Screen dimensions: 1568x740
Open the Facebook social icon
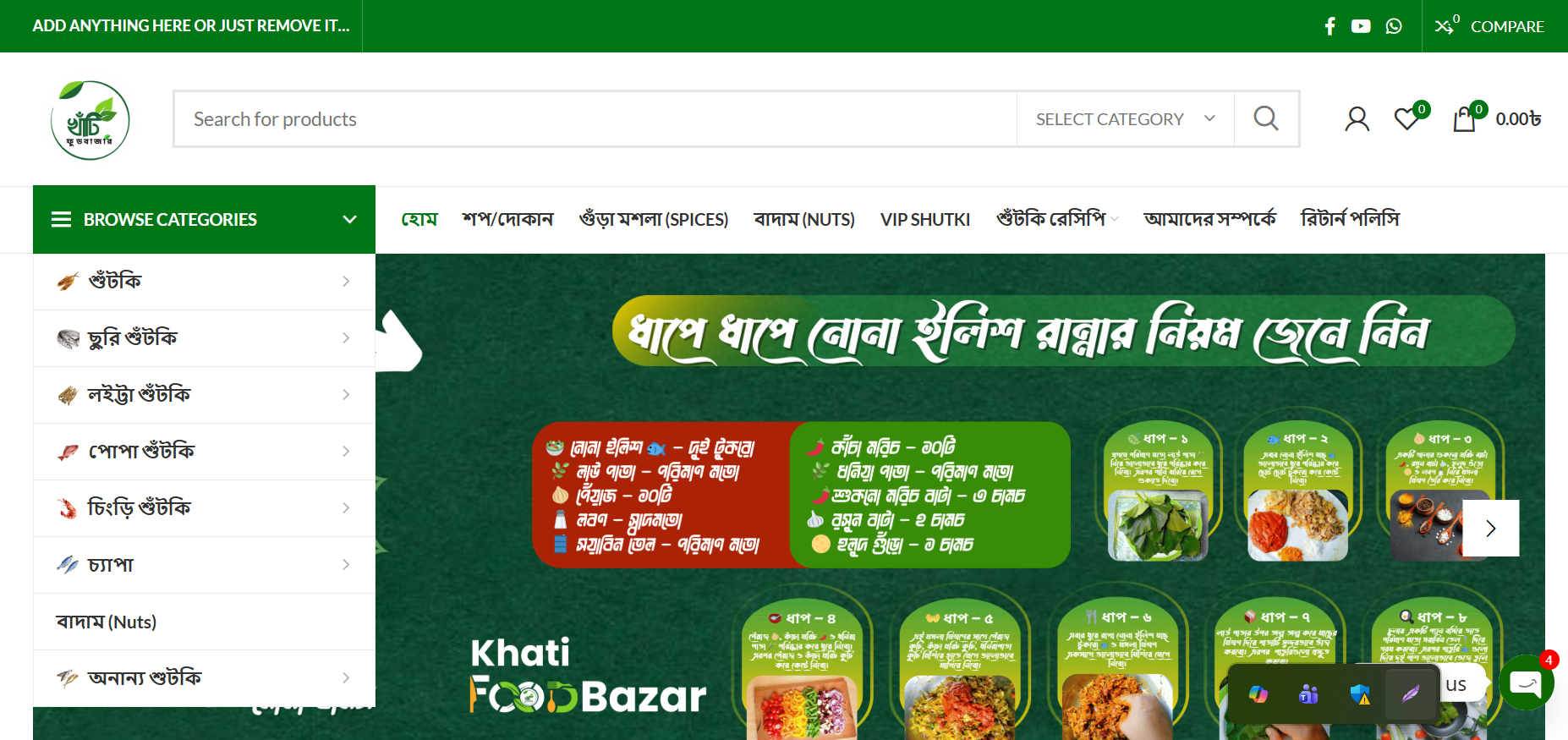pyautogui.click(x=1330, y=26)
